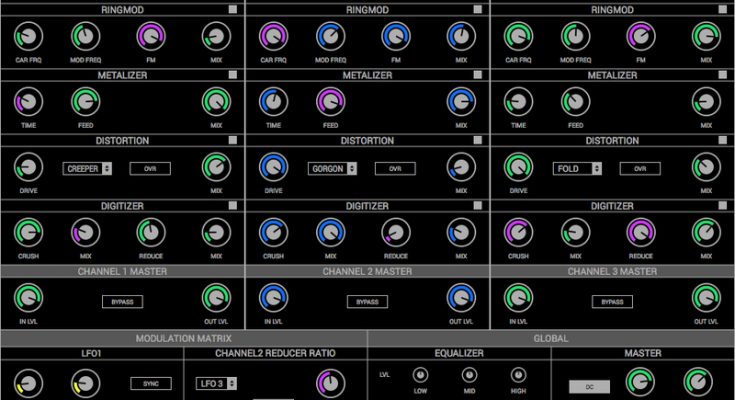Click the channel 2 Ringmod FM knob
Image resolution: width=735 pixels, height=400 pixels.
tap(394, 37)
